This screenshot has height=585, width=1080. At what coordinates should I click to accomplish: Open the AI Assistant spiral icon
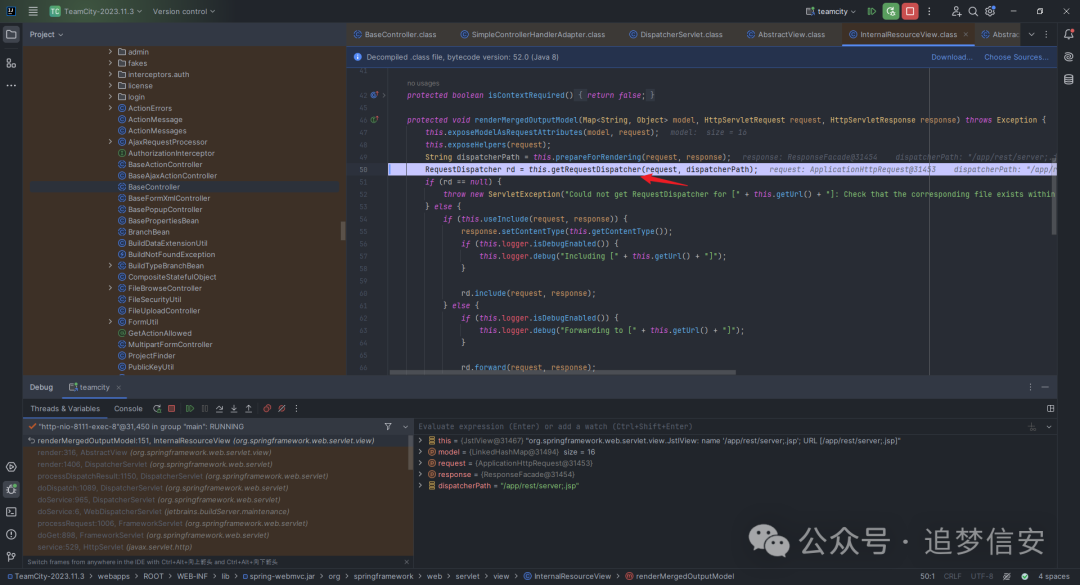click(1068, 57)
